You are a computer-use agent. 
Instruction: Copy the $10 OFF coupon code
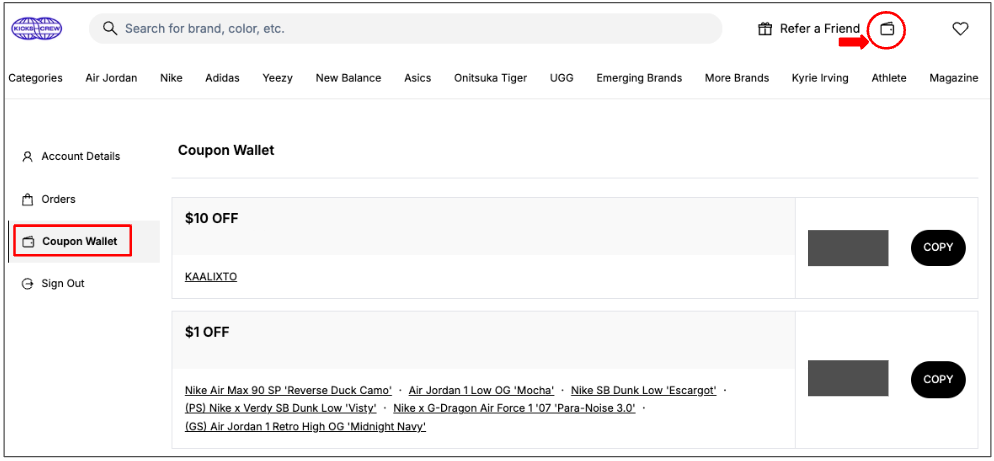coord(938,248)
